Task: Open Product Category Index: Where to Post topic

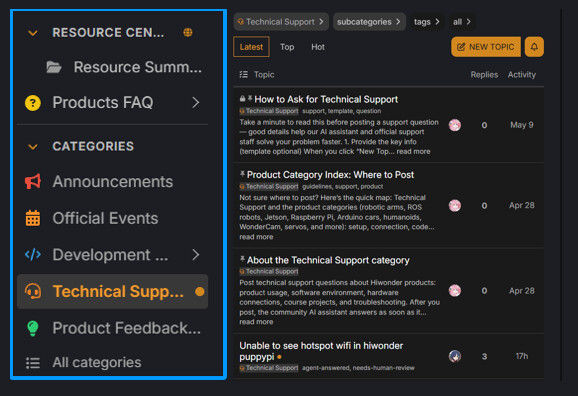Action: click(330, 175)
